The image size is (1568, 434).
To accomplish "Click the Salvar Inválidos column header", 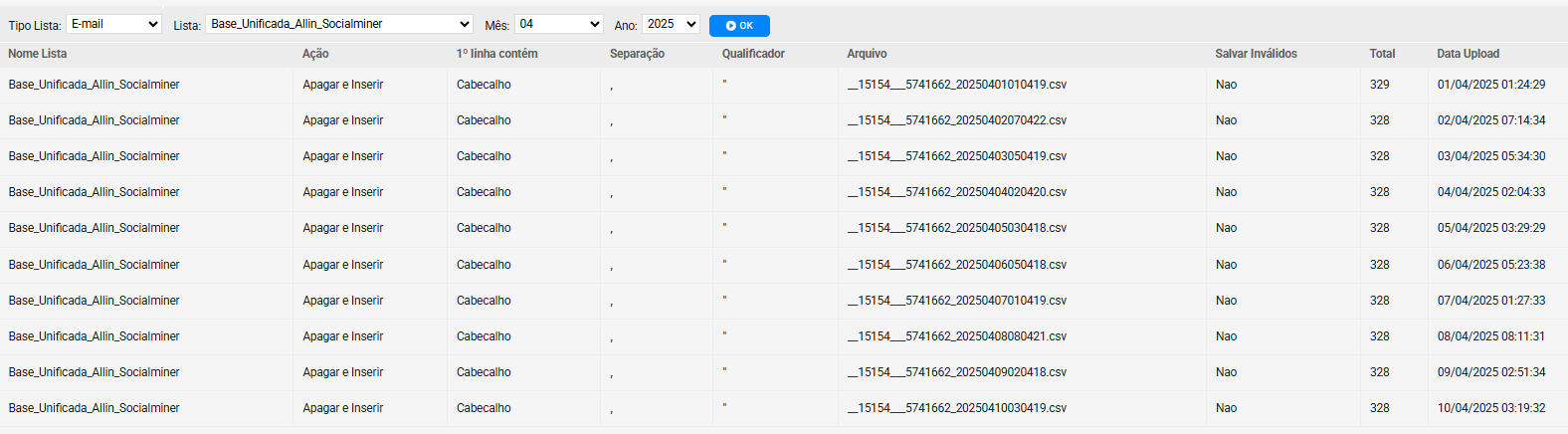I will point(1256,54).
